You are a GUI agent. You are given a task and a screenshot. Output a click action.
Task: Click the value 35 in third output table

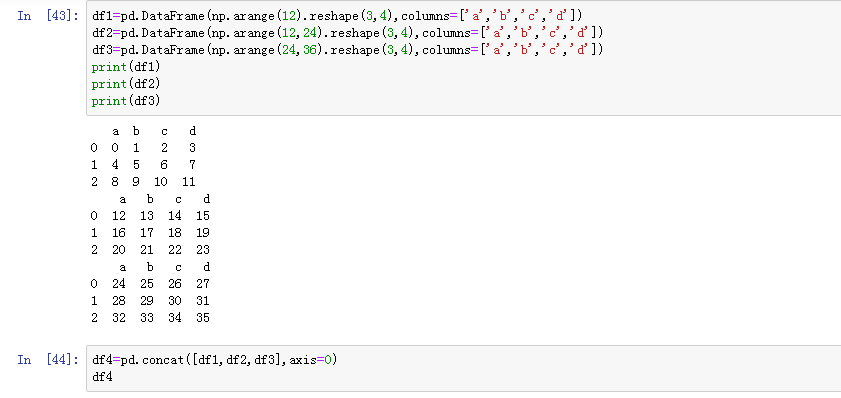coord(203,318)
